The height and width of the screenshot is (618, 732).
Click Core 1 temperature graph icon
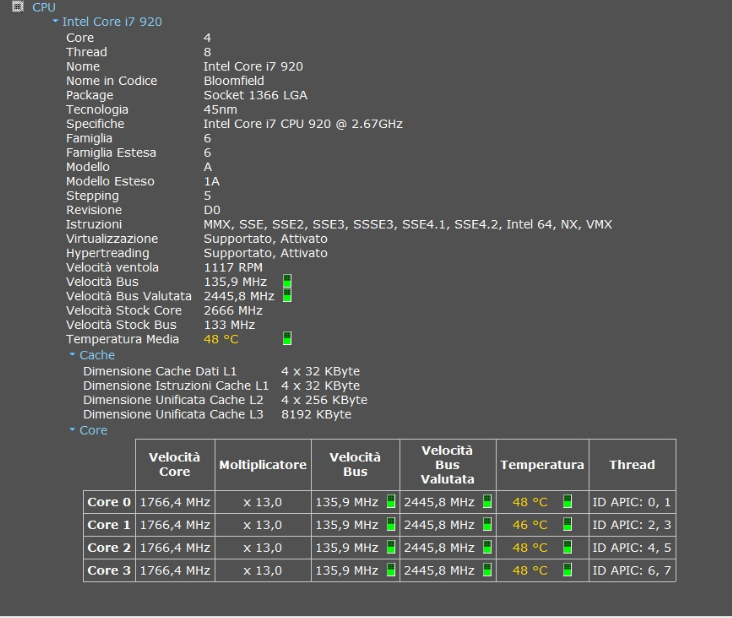568,525
